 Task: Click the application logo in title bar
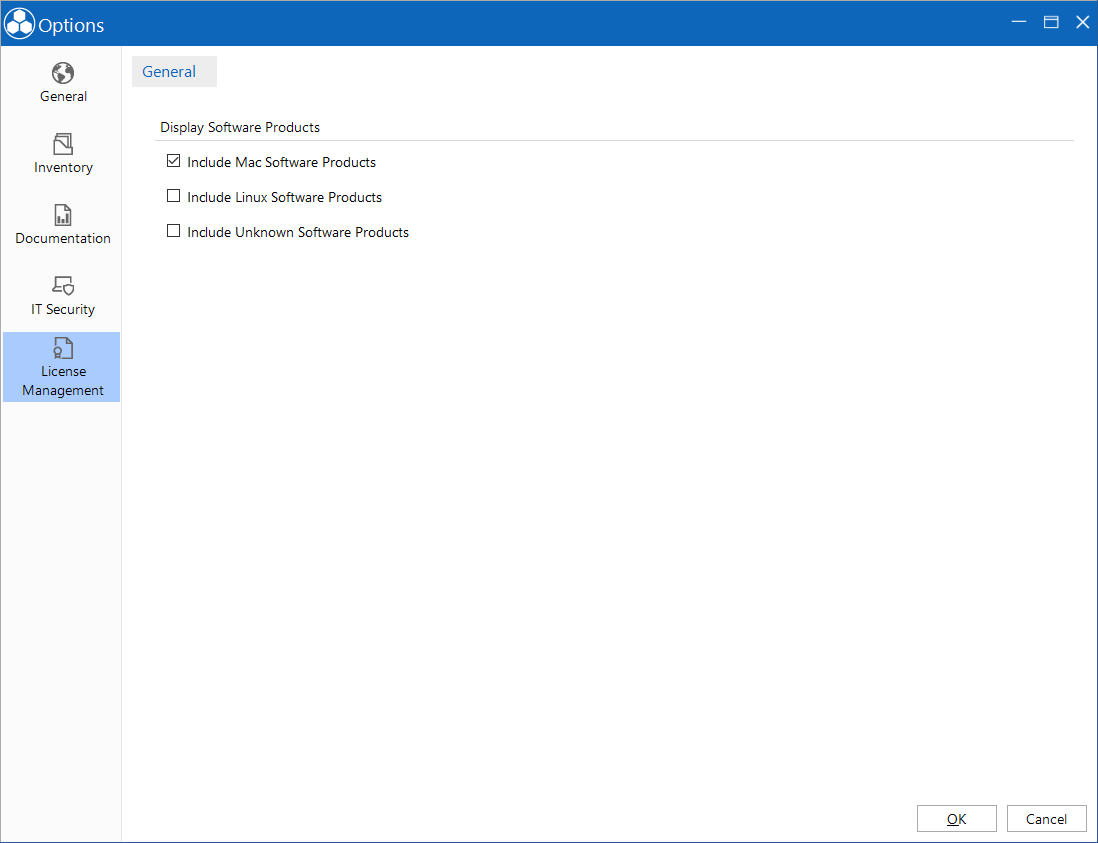pos(19,23)
